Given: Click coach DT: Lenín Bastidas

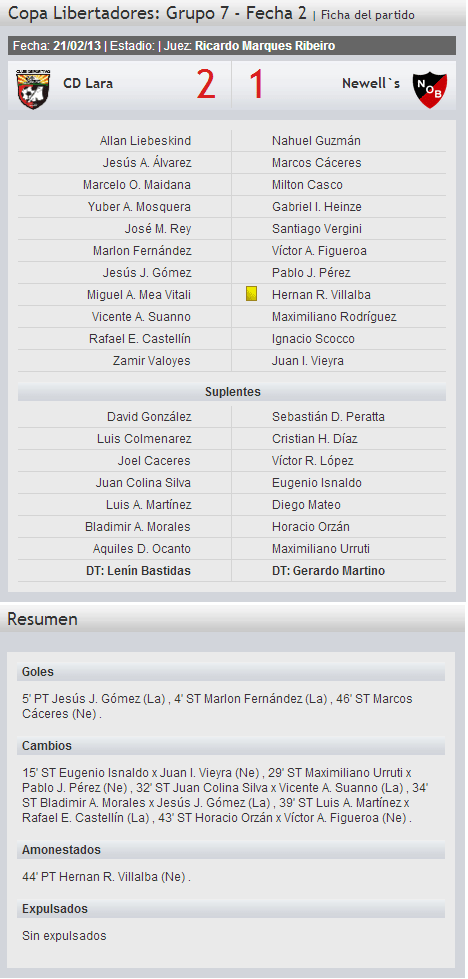Looking at the screenshot, I should tap(139, 571).
